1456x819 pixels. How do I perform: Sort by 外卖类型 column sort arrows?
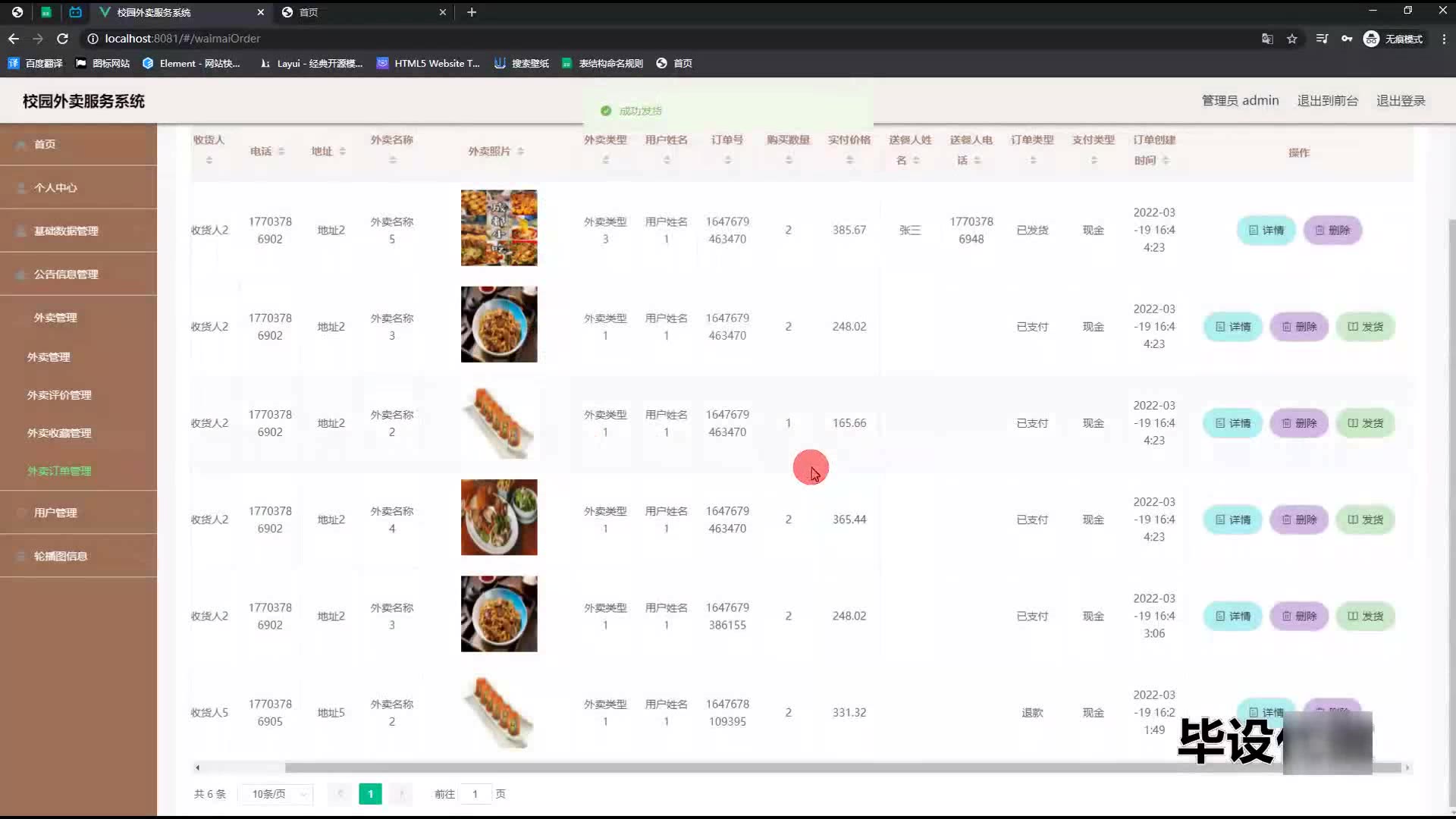point(605,160)
